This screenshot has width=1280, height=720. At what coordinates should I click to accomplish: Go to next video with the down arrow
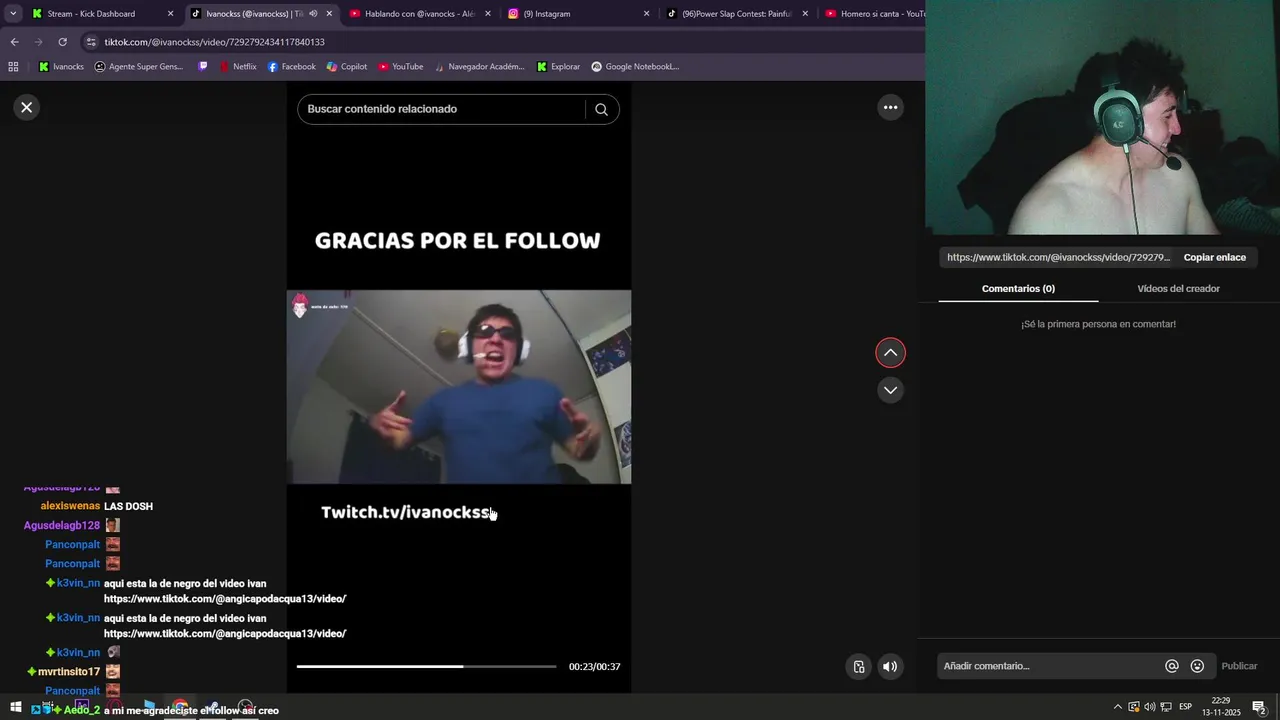(x=890, y=390)
